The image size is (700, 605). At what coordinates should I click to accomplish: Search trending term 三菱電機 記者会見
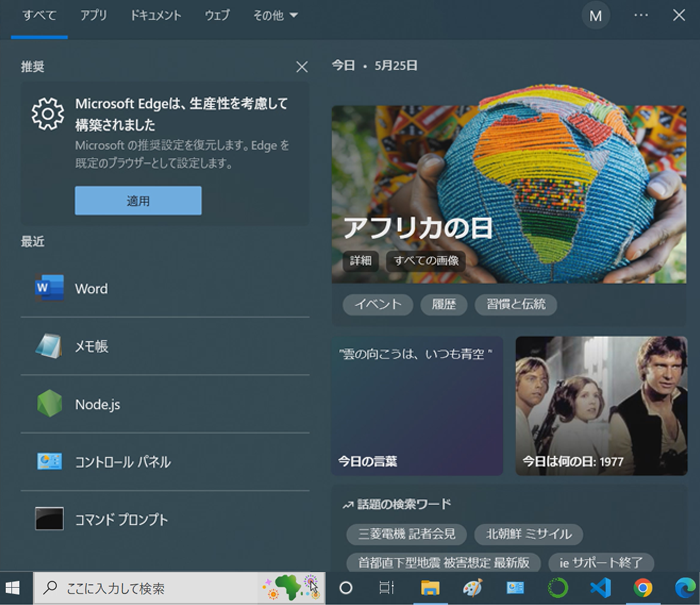pyautogui.click(x=406, y=534)
